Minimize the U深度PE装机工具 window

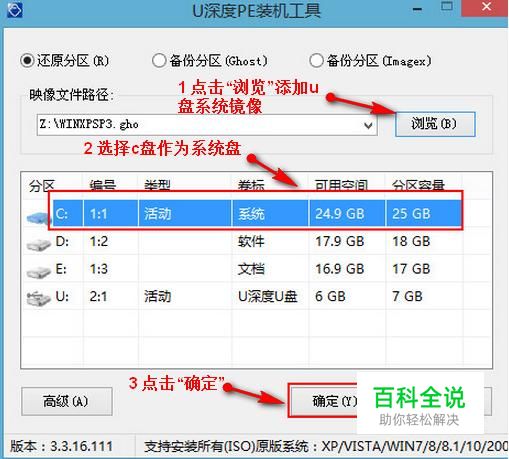click(417, 9)
